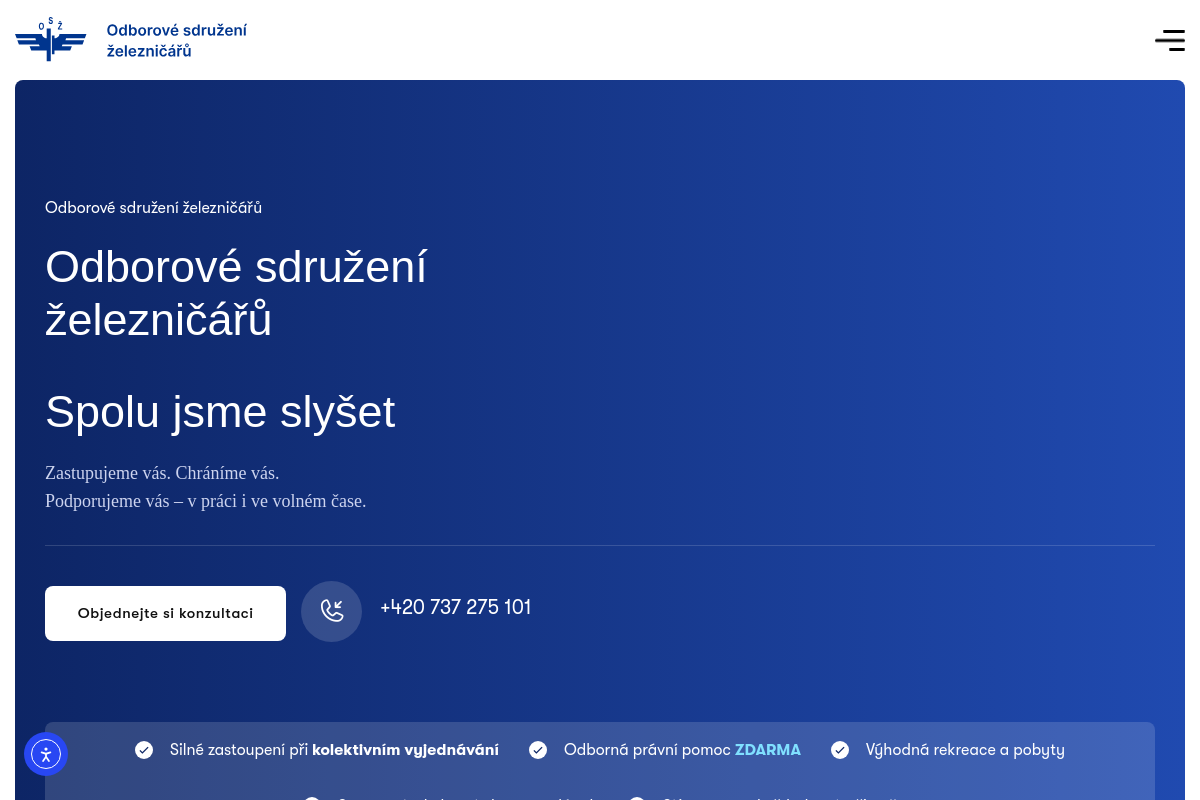Image resolution: width=1200 pixels, height=800 pixels.
Task: Click the small breadcrumb label above the heading
Action: 153,208
